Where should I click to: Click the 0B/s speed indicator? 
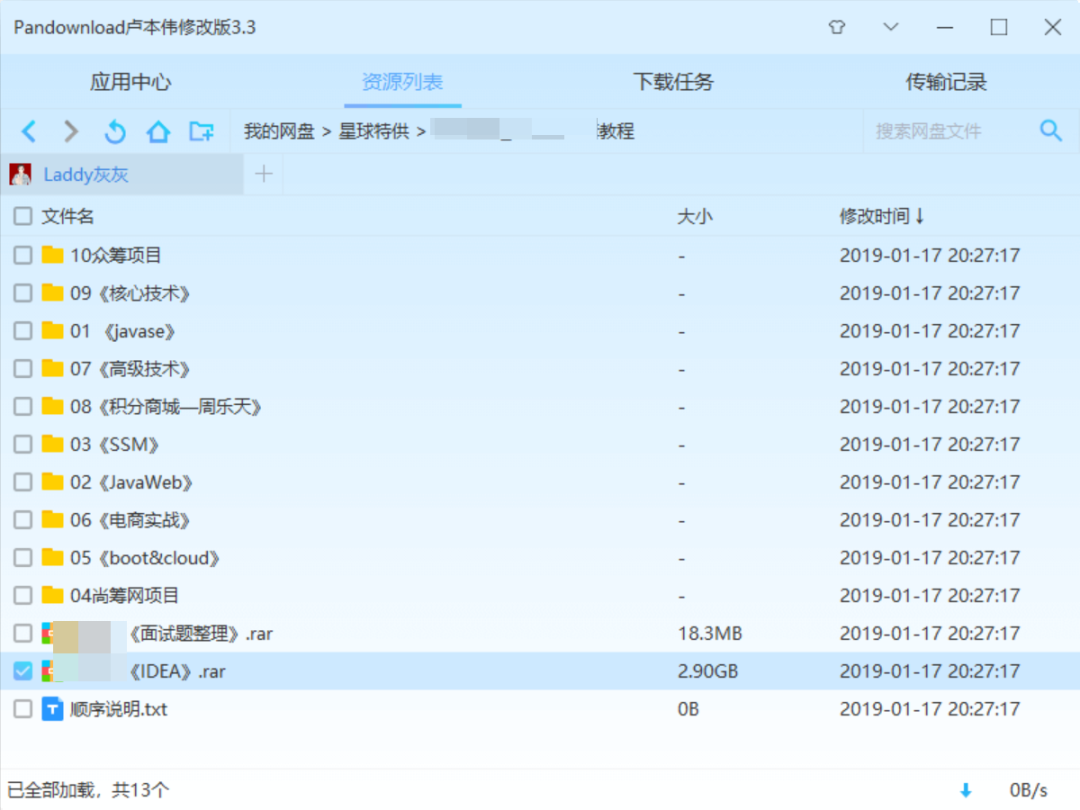pyautogui.click(x=1028, y=790)
